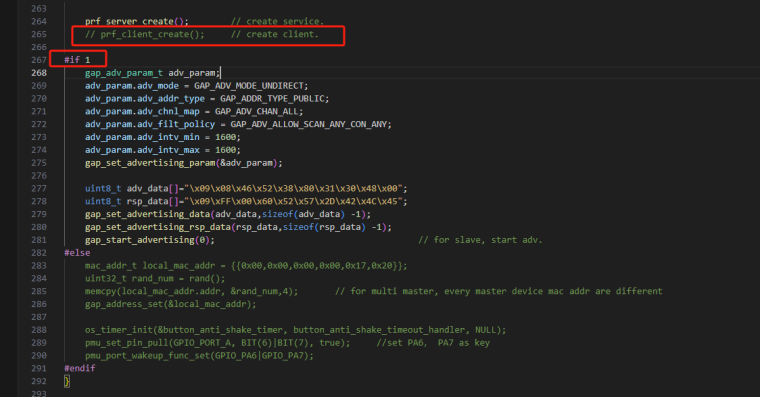Image resolution: width=760 pixels, height=397 pixels.
Task: Click "sizeof(adv_data)" on line 279
Action: click(x=303, y=214)
